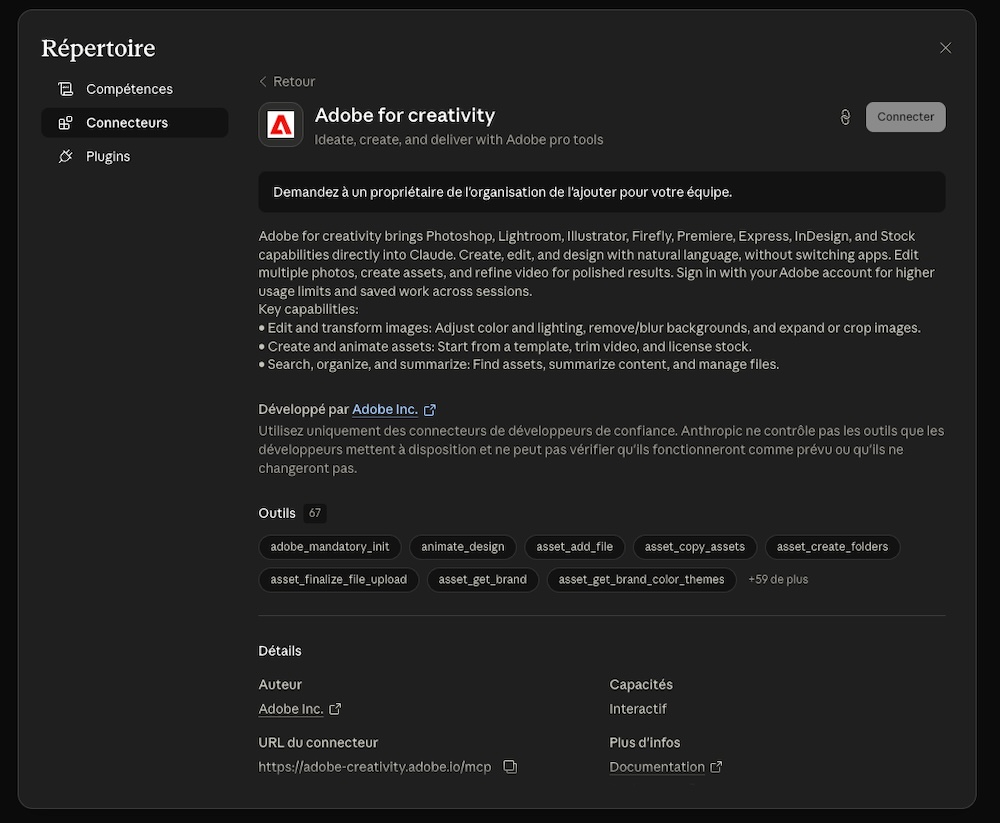Go back using the Retour chevron
The image size is (1000, 823).
point(263,82)
